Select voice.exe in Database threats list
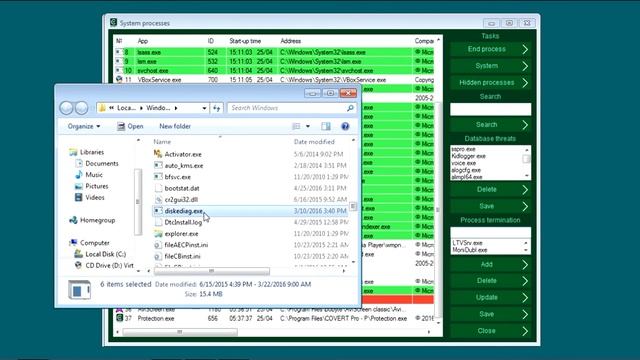Image resolution: width=640 pixels, height=360 pixels. pyautogui.click(x=463, y=163)
